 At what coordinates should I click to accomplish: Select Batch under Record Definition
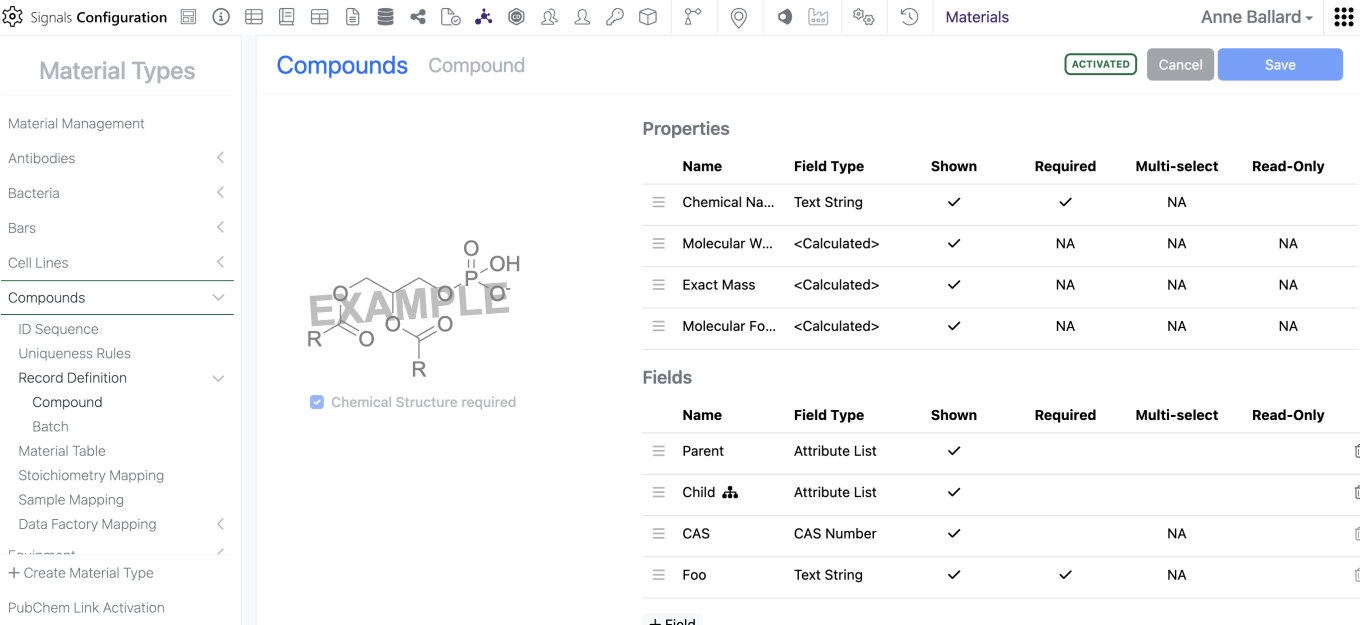click(50, 427)
